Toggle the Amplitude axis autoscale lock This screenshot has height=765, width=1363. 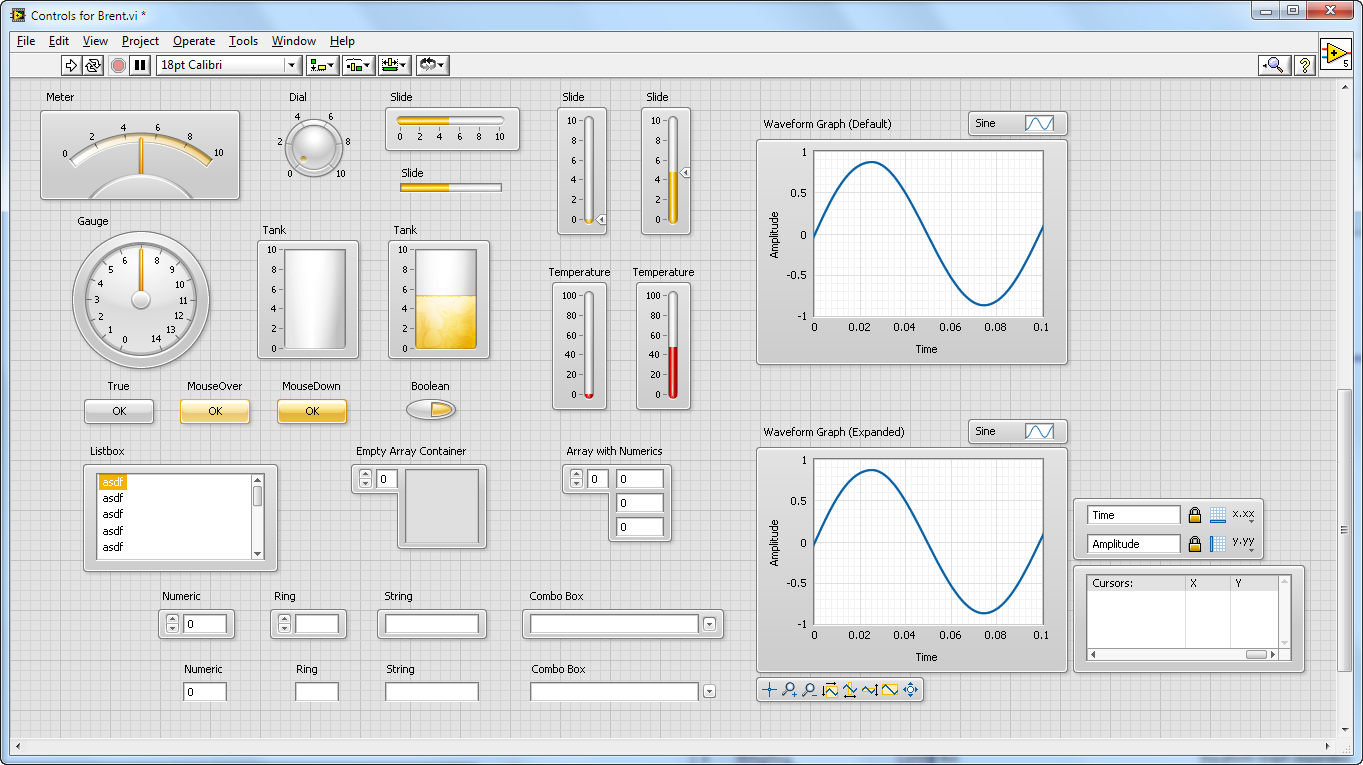tap(1194, 544)
